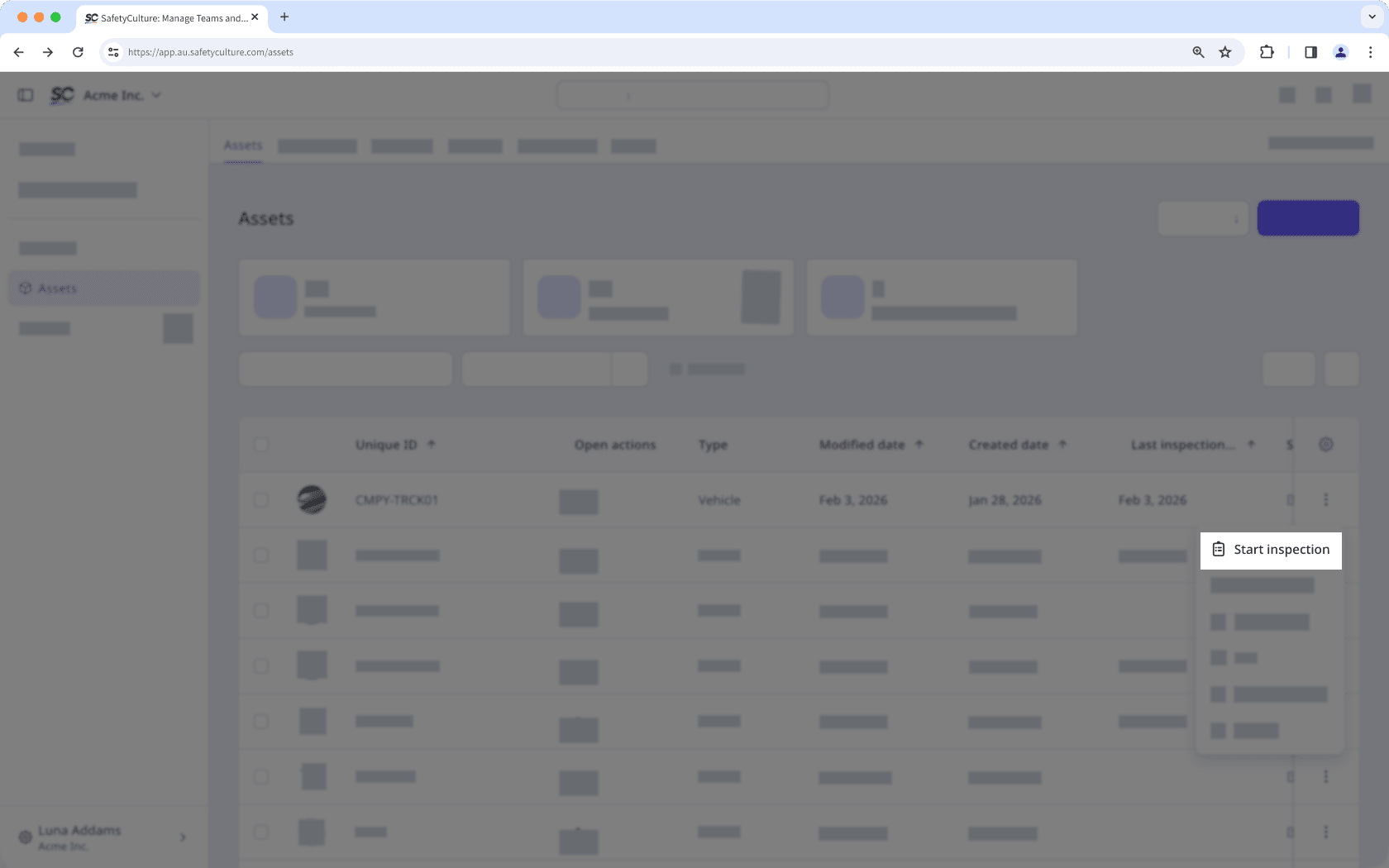Open the table column settings gear
The image size is (1389, 868).
1325,445
